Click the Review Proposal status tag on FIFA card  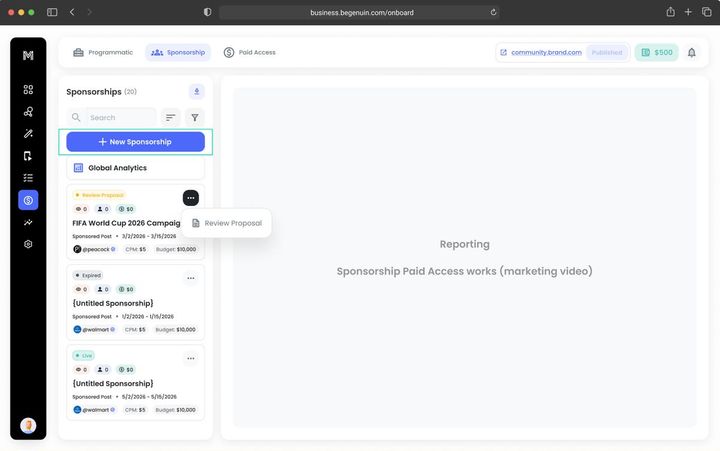point(99,195)
